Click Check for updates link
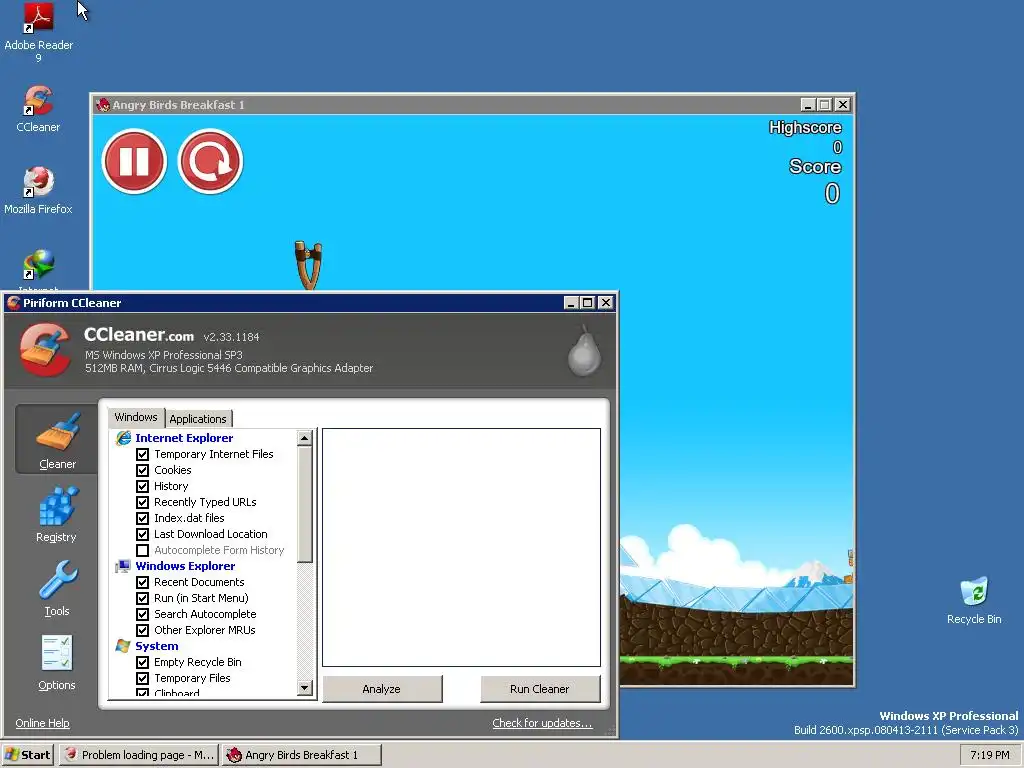Screen dimensions: 1024x768 point(542,723)
